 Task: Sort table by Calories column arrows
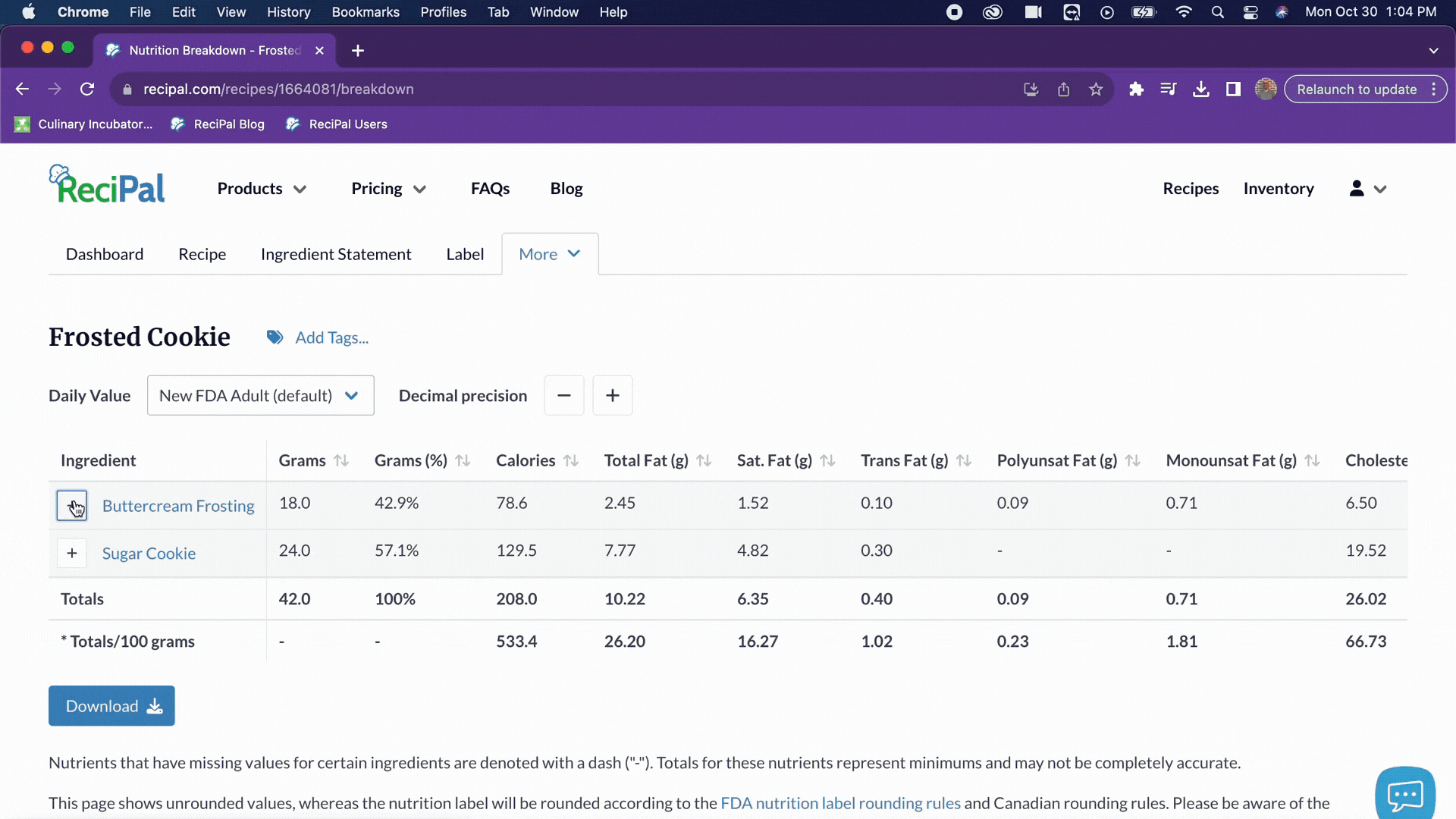pos(571,461)
